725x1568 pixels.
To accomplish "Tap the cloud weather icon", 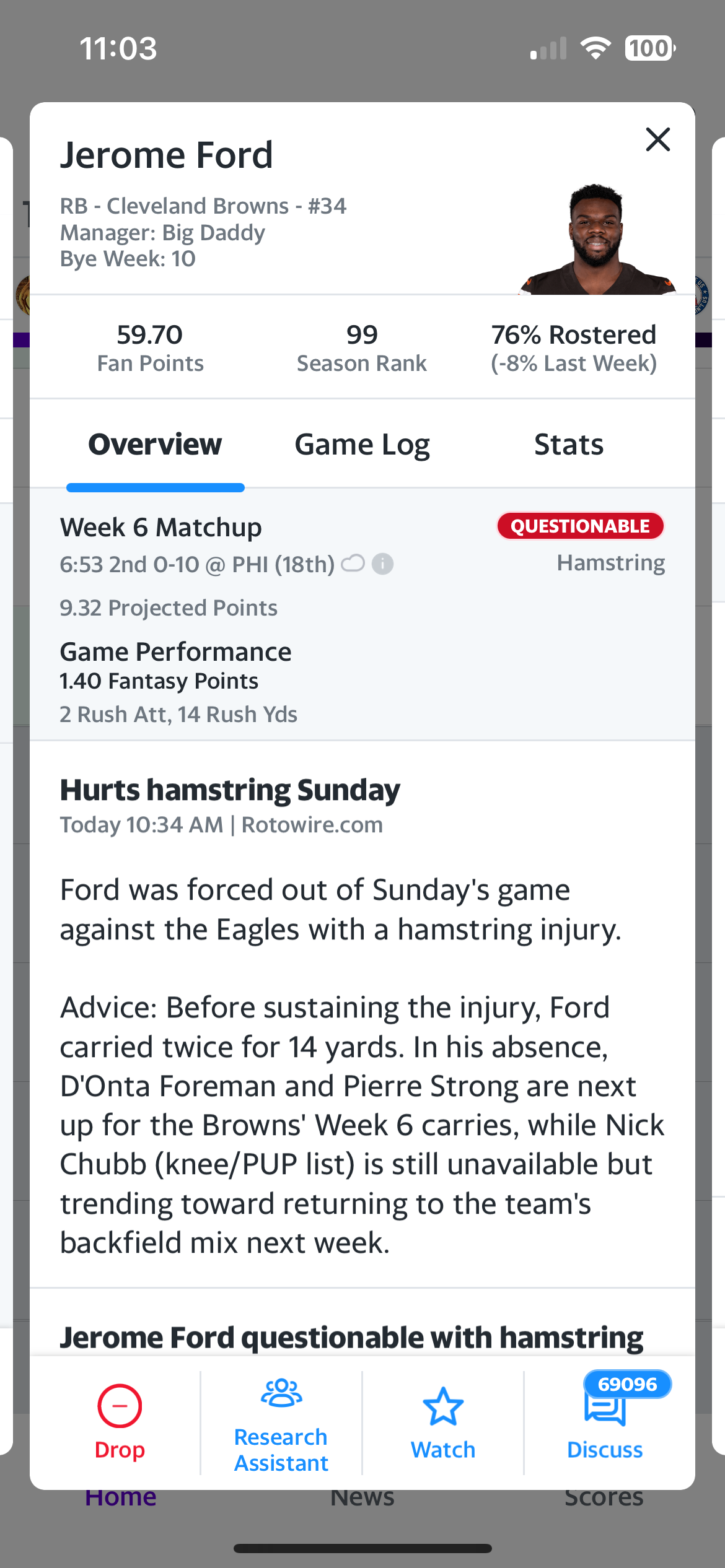I will [353, 564].
